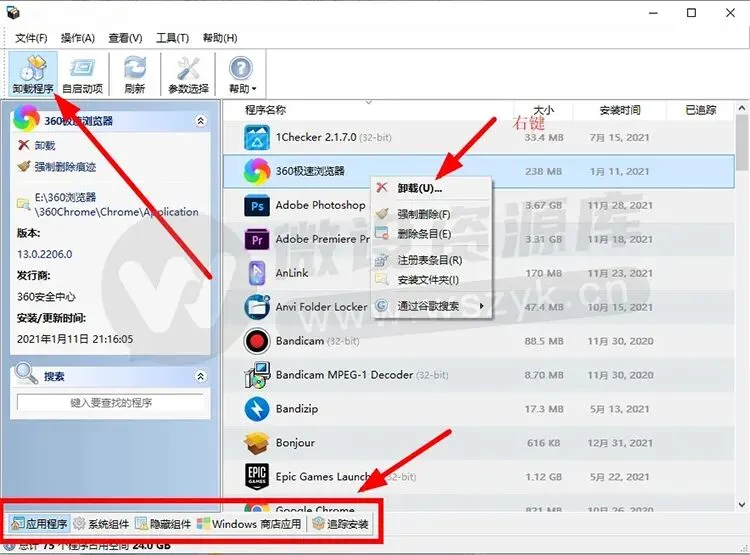Click the list scrollbar up arrow
The height and width of the screenshot is (555, 750).
pos(742,109)
